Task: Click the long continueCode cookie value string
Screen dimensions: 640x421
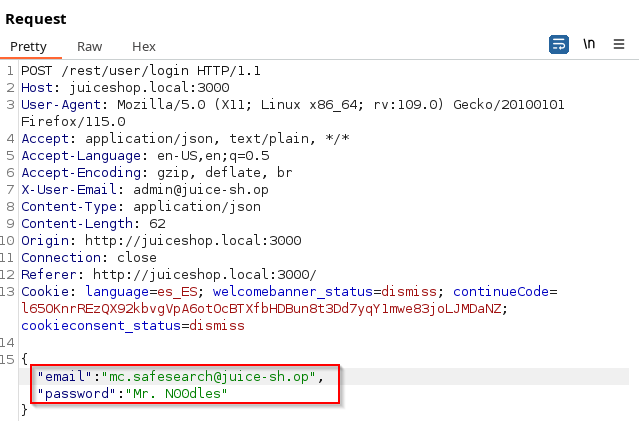Action: coord(261,309)
